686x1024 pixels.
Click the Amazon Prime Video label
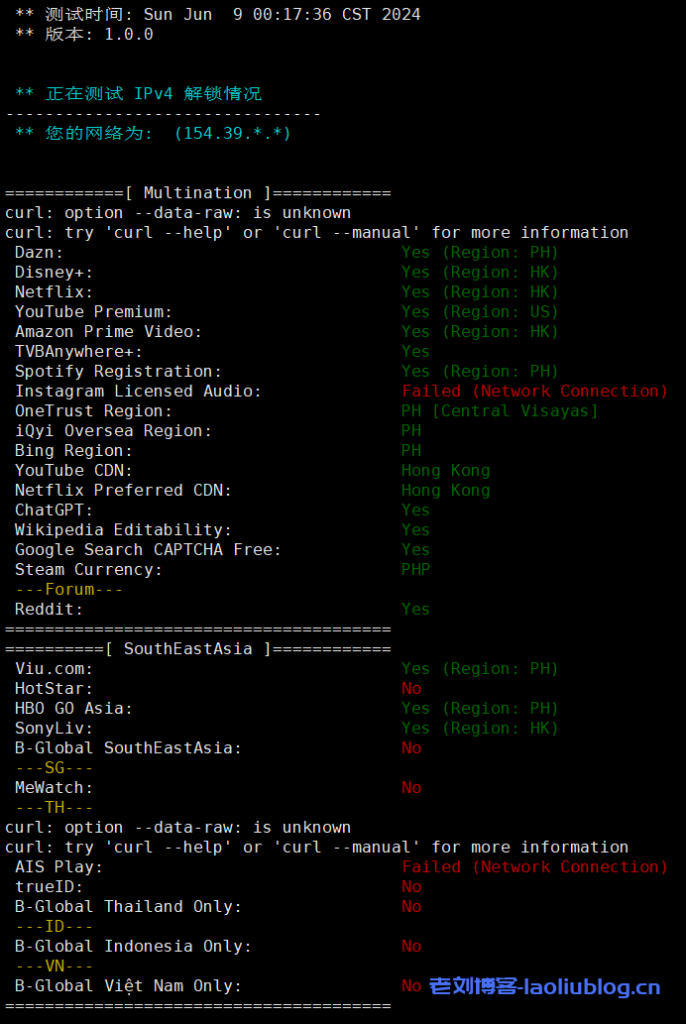click(108, 332)
